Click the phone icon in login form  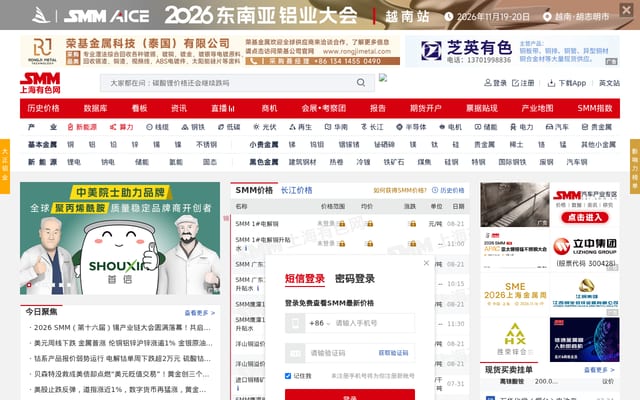(x=295, y=323)
